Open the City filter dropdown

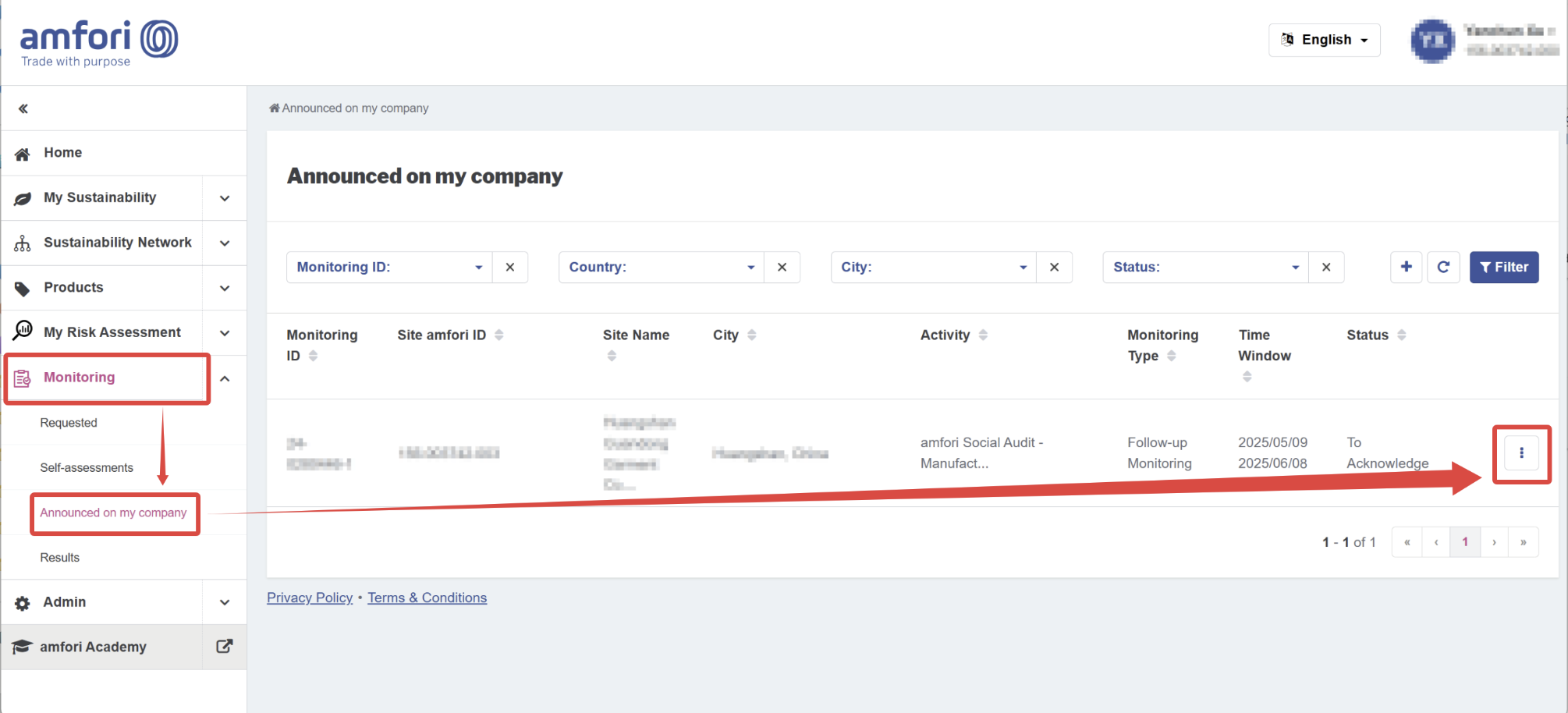[x=933, y=267]
